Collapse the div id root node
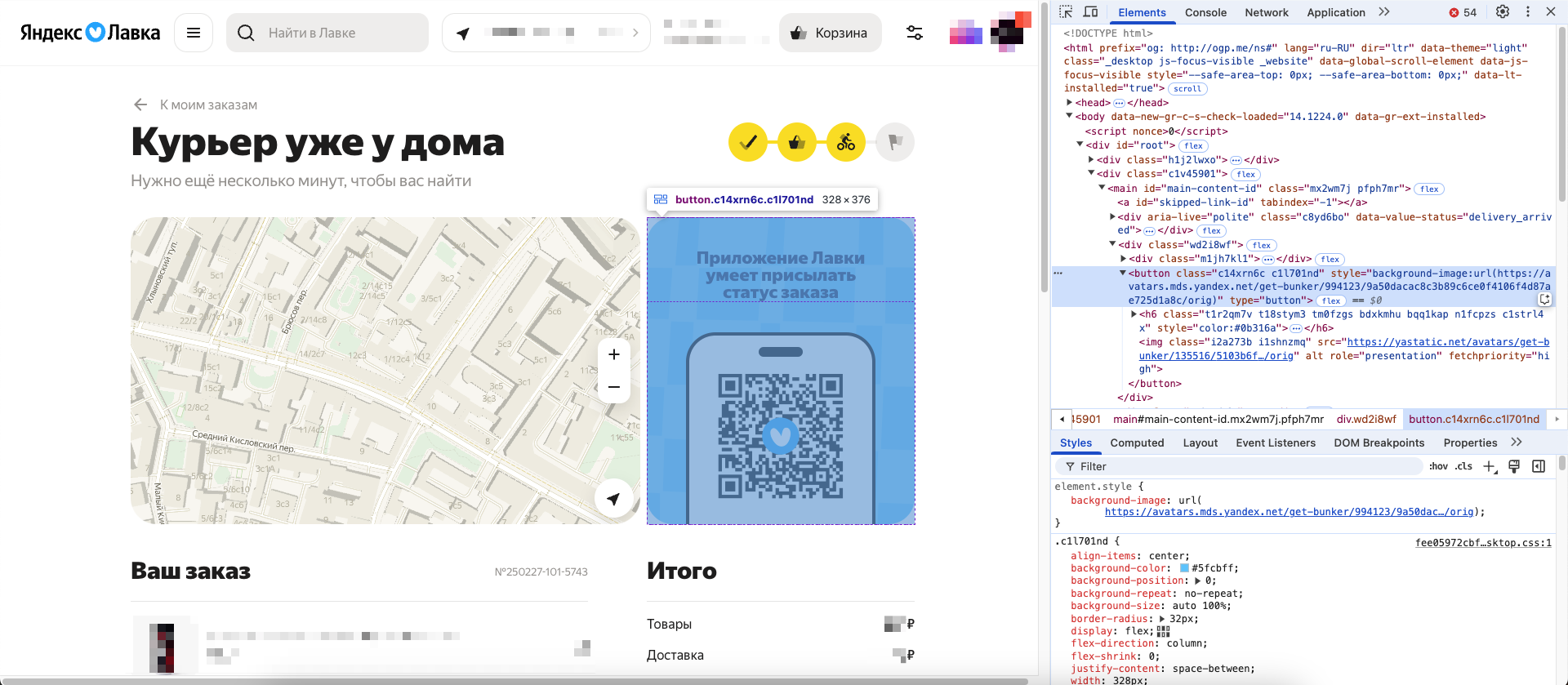Viewport: 1568px width, 685px height. click(x=1080, y=145)
